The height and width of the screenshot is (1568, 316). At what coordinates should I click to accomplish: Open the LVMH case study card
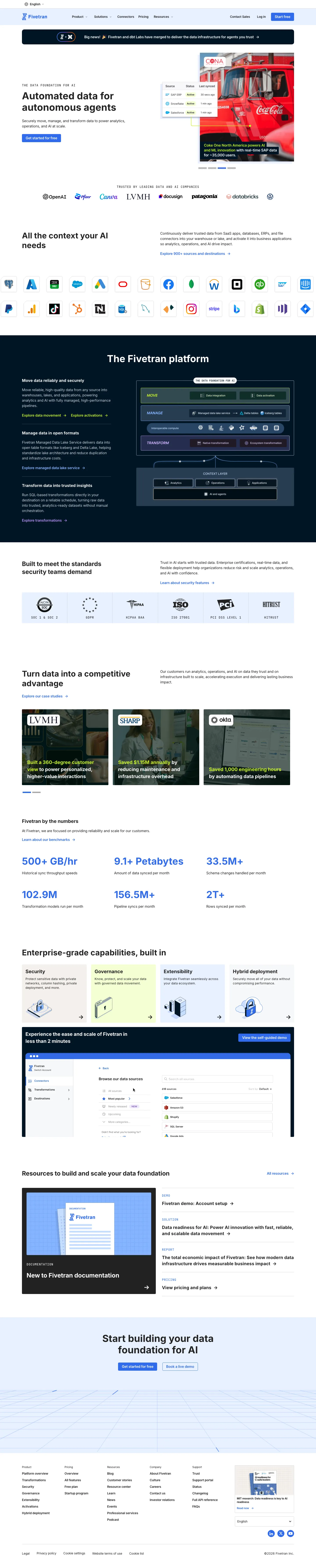pyautogui.click(x=65, y=747)
